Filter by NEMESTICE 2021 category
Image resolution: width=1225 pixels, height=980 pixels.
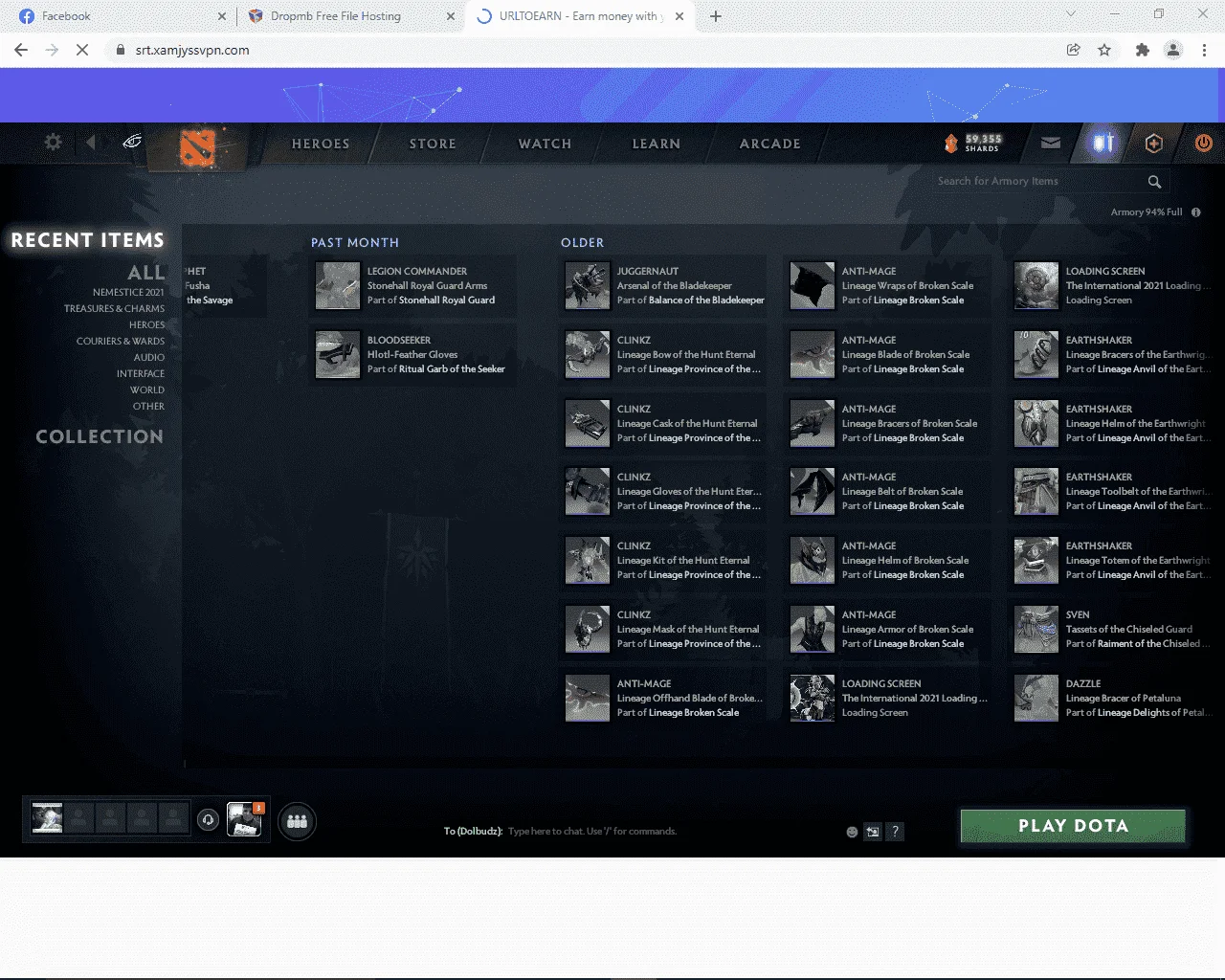point(128,293)
